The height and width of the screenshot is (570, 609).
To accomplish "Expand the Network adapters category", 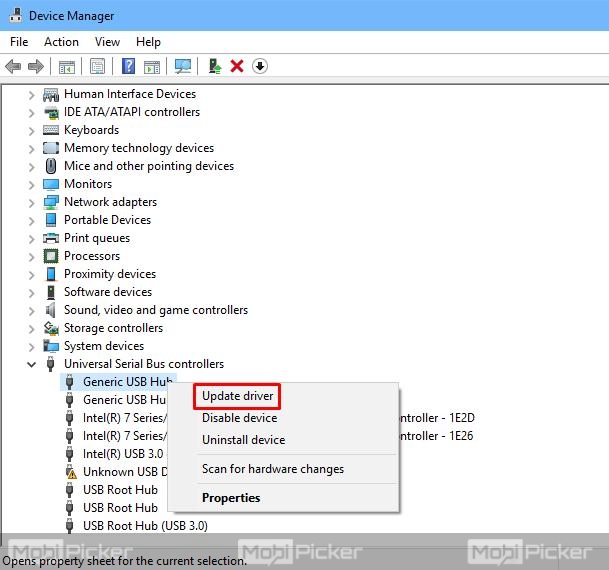I will (x=32, y=202).
